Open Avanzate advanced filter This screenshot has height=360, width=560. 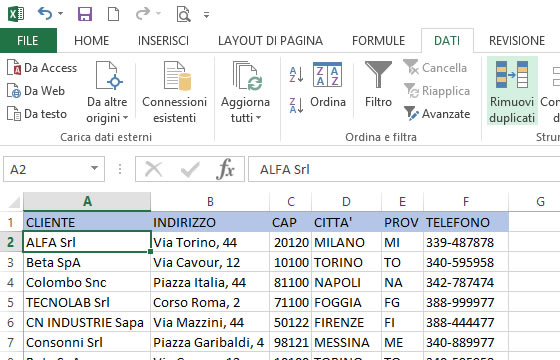click(437, 114)
